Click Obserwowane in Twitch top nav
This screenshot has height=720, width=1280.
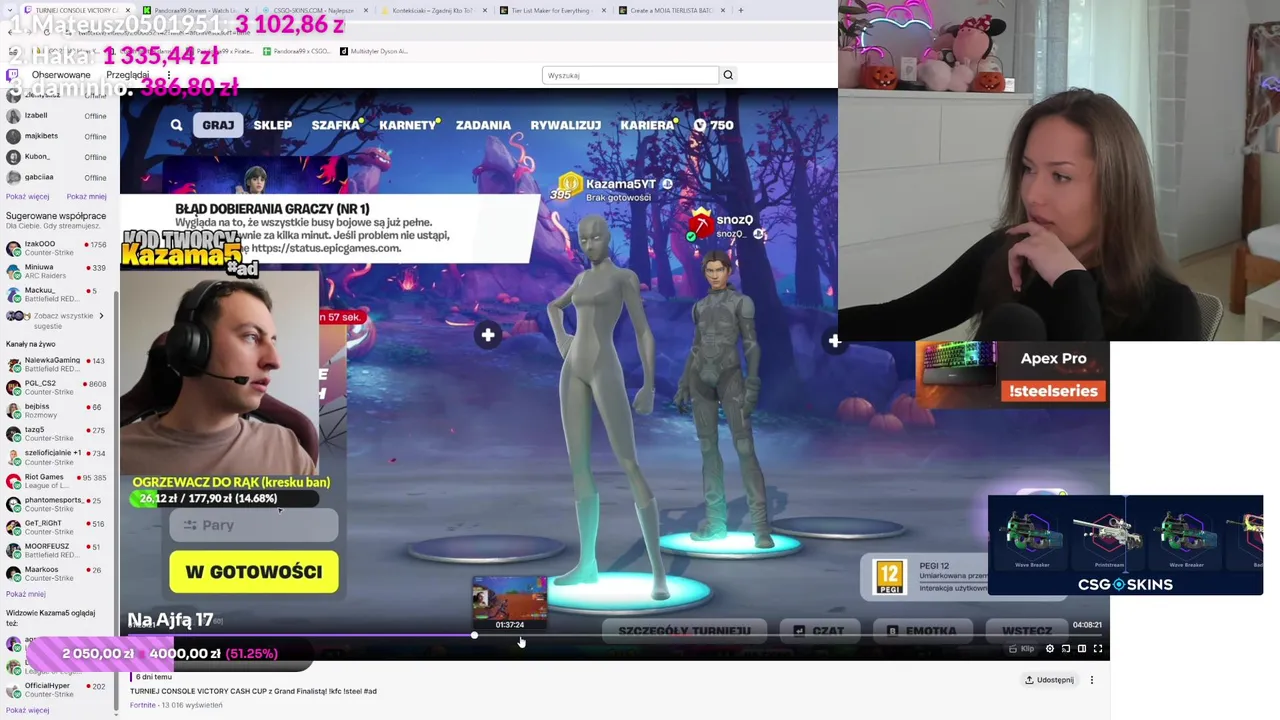(61, 75)
